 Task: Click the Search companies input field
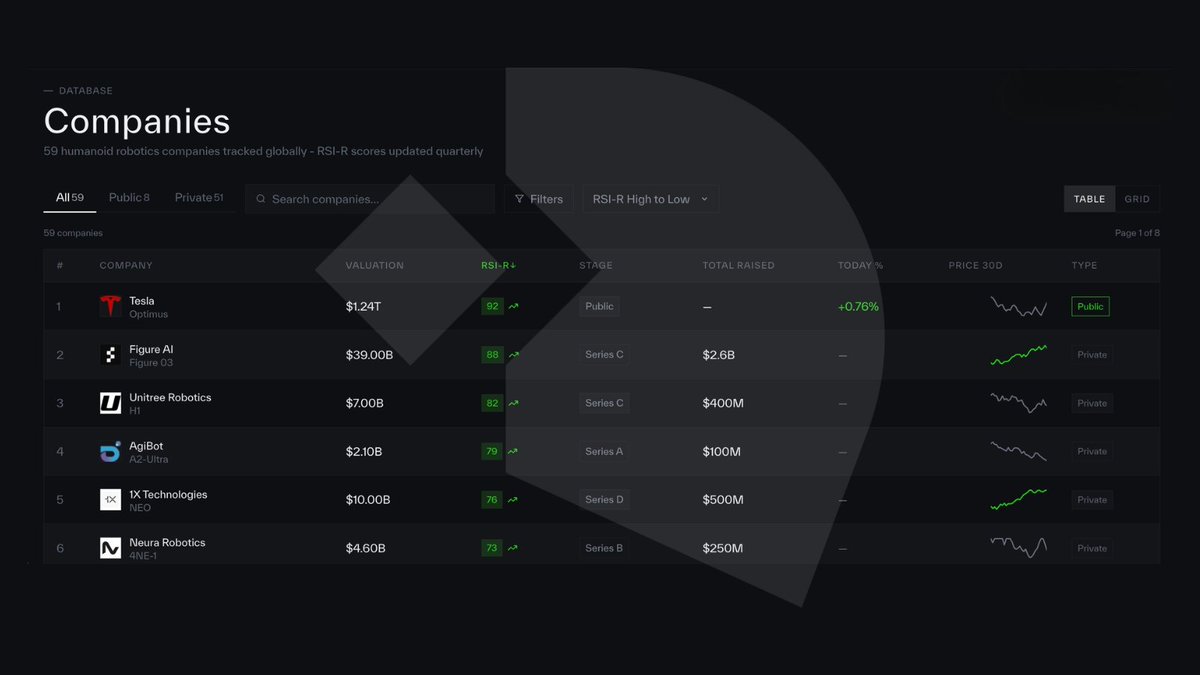click(x=370, y=199)
